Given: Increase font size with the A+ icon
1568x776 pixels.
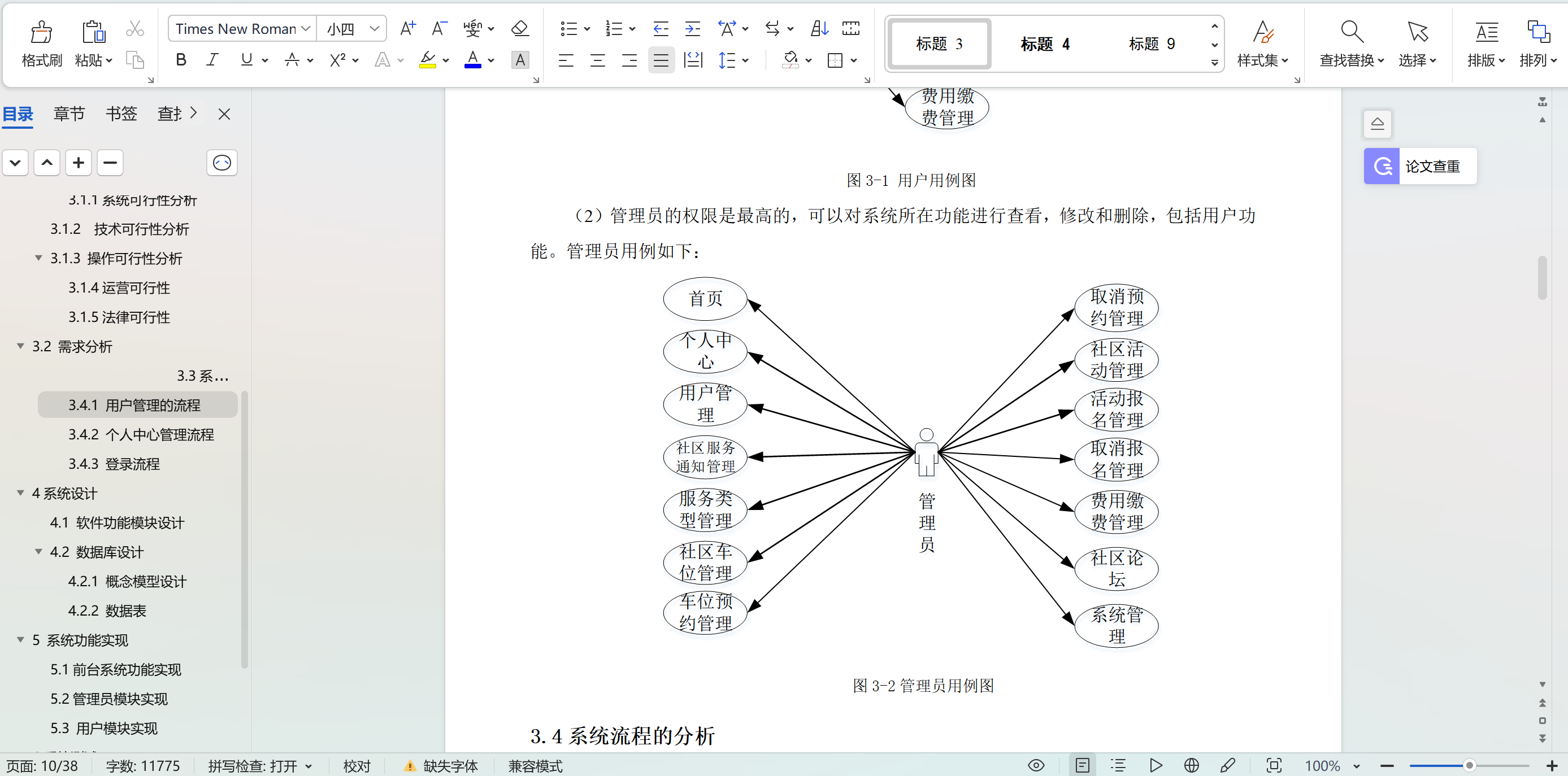Looking at the screenshot, I should tap(407, 29).
